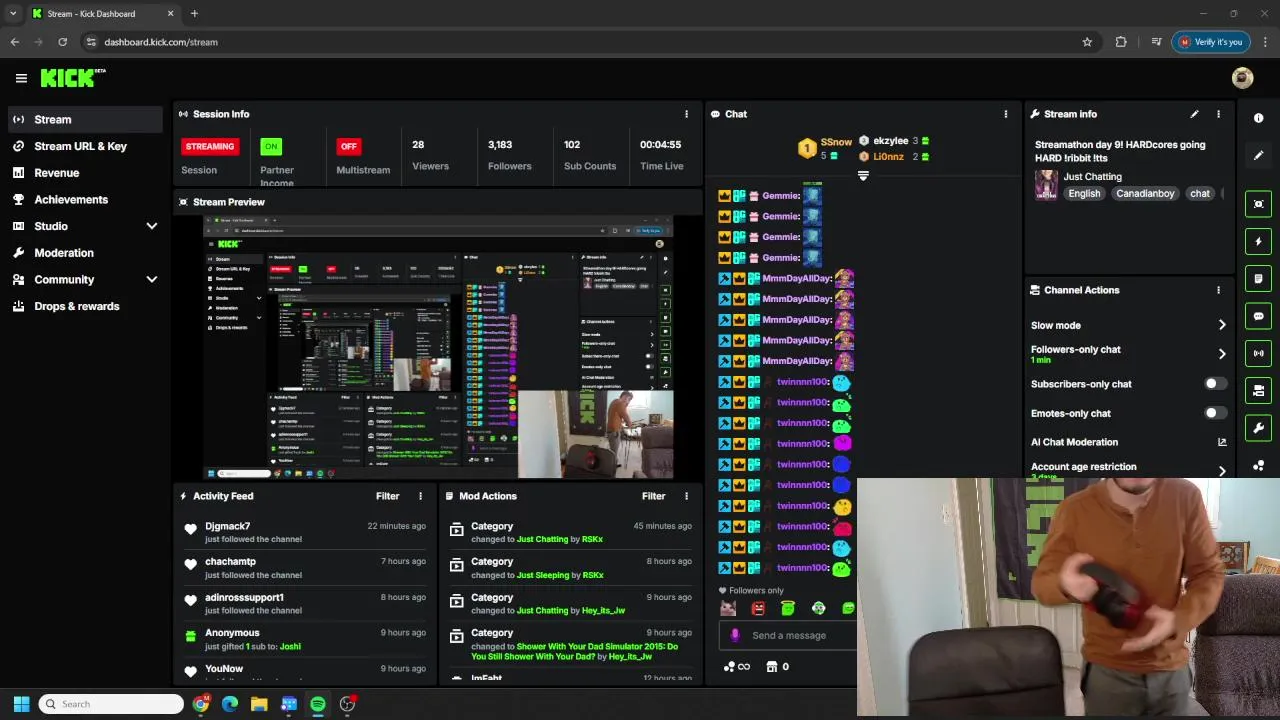The width and height of the screenshot is (1280, 720).
Task: Click the taskbar Search box
Action: (x=111, y=704)
